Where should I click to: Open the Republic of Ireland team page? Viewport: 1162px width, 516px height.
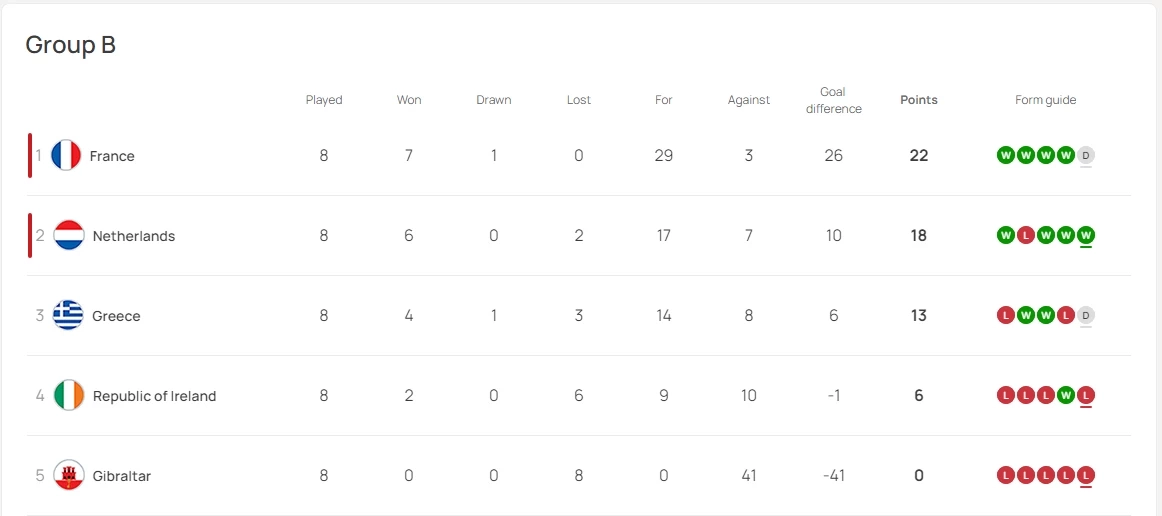pos(154,396)
